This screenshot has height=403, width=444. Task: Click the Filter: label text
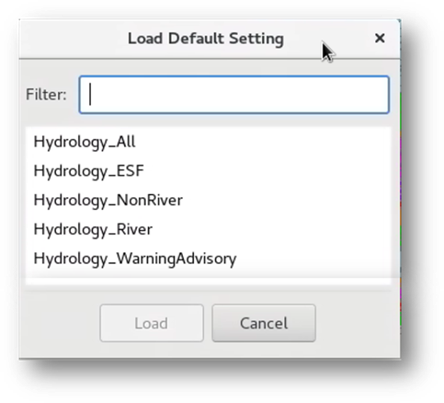(46, 95)
